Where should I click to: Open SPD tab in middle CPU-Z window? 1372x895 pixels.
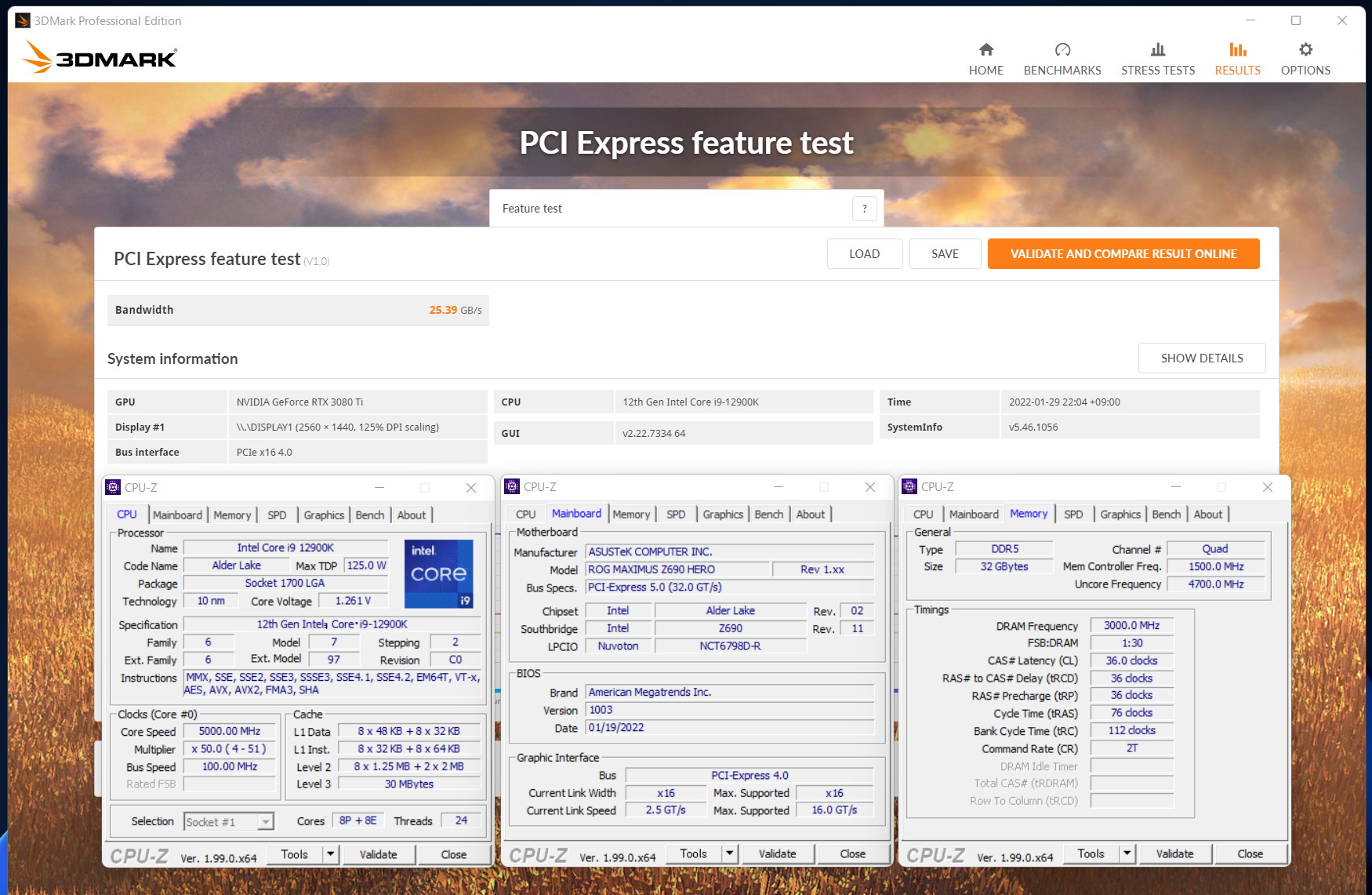click(x=676, y=514)
